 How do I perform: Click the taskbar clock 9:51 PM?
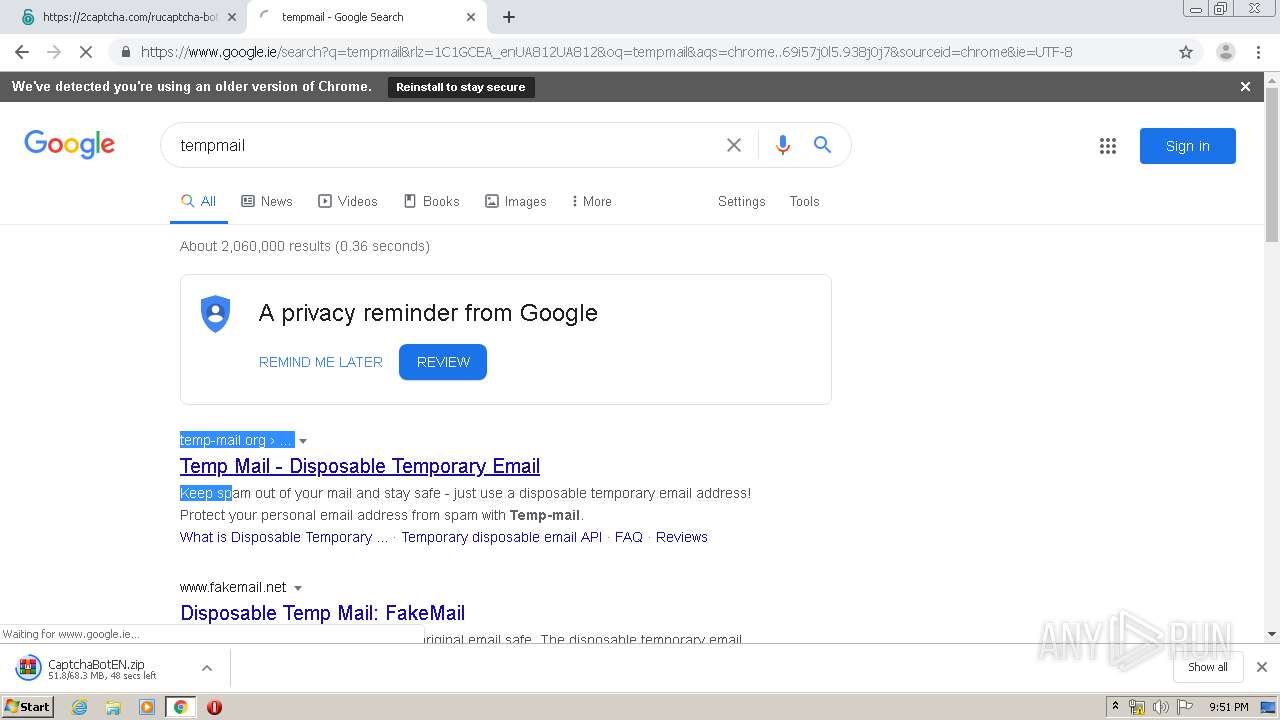[x=1228, y=707]
